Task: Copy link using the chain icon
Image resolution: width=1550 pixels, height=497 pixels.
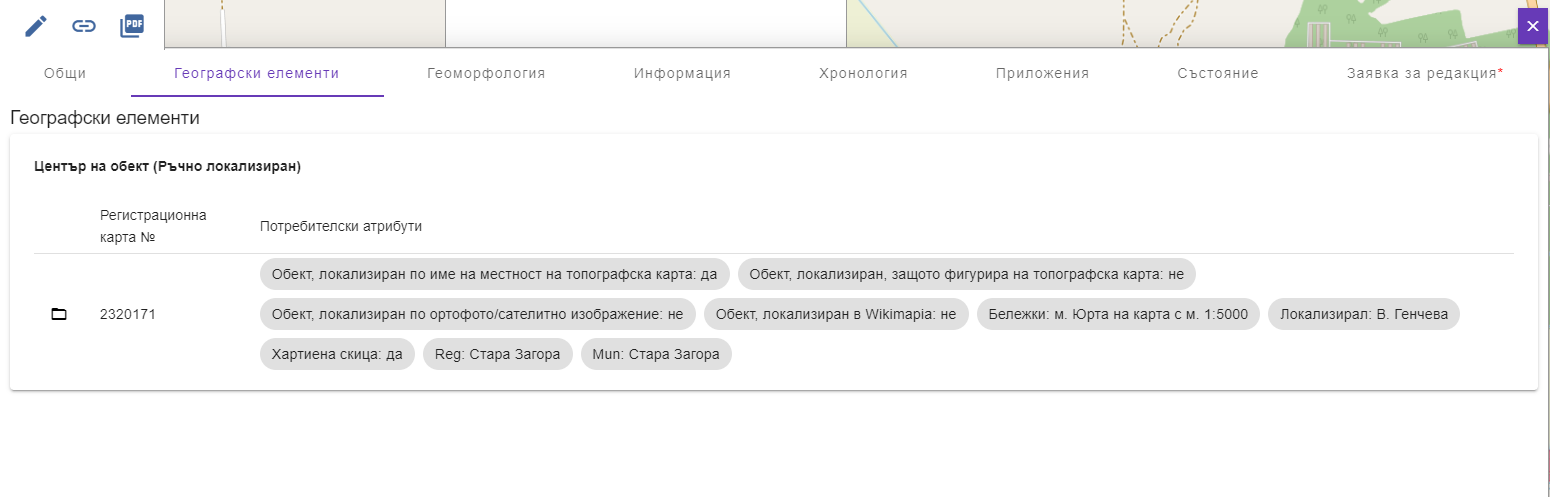Action: [x=84, y=26]
